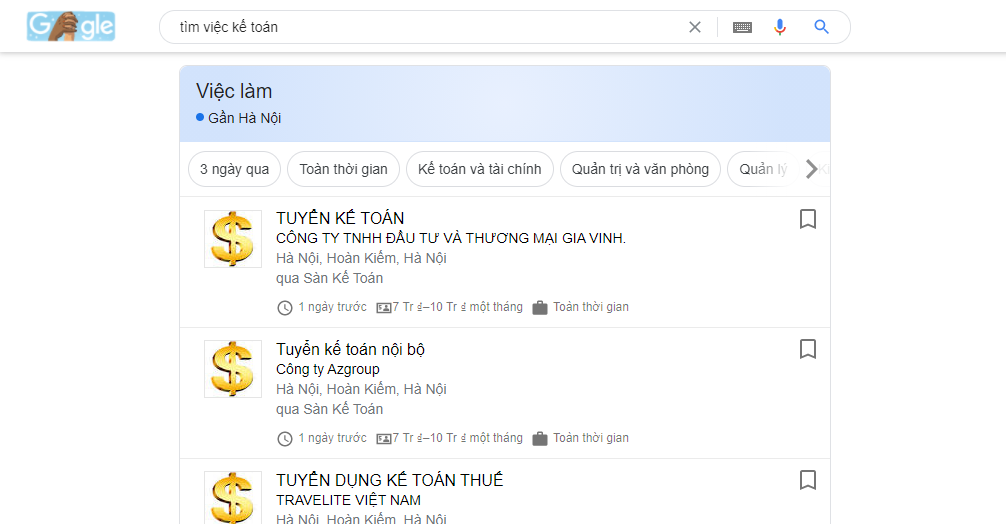Click the briefcase icon in Azgroup job
This screenshot has height=524, width=1006.
coord(540,439)
